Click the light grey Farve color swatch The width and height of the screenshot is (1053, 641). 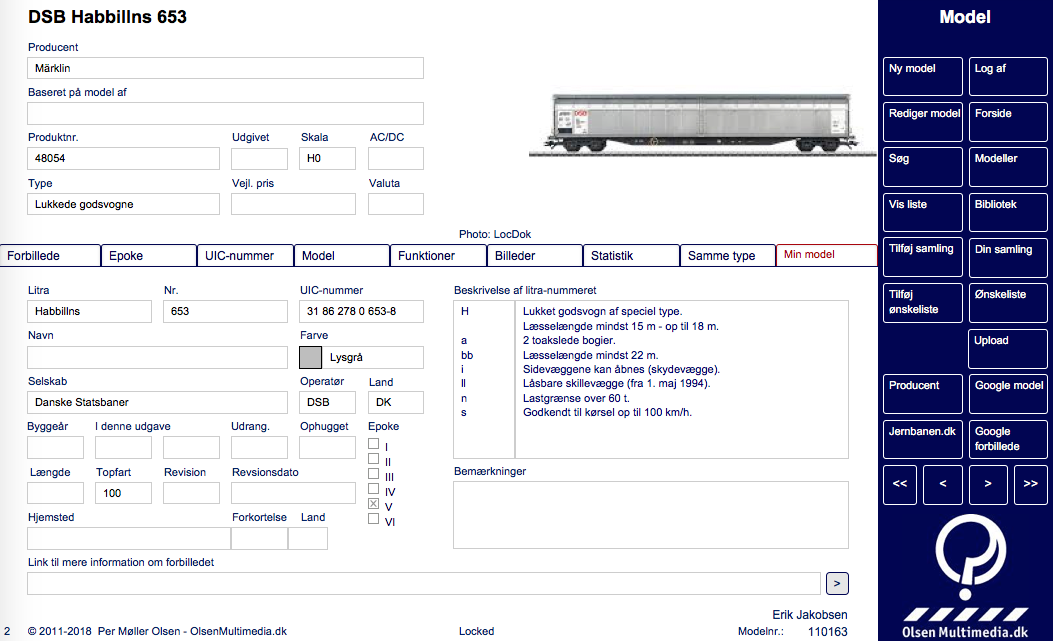click(x=310, y=357)
